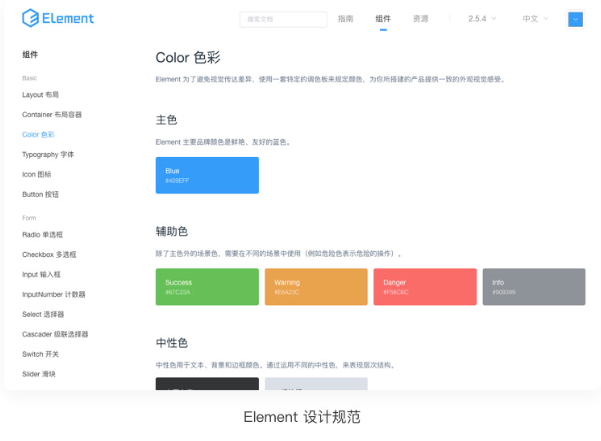Click the 辅助色 section heading

pos(172,231)
